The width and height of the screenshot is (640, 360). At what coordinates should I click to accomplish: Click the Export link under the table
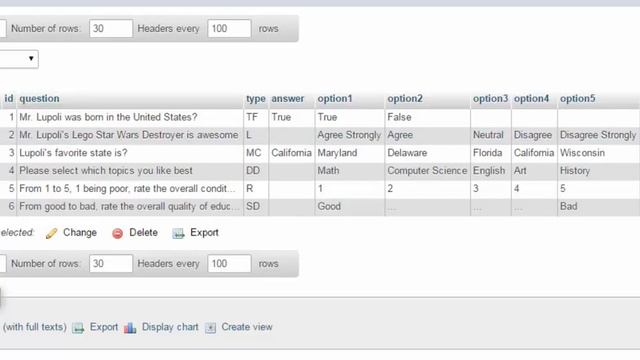point(204,233)
